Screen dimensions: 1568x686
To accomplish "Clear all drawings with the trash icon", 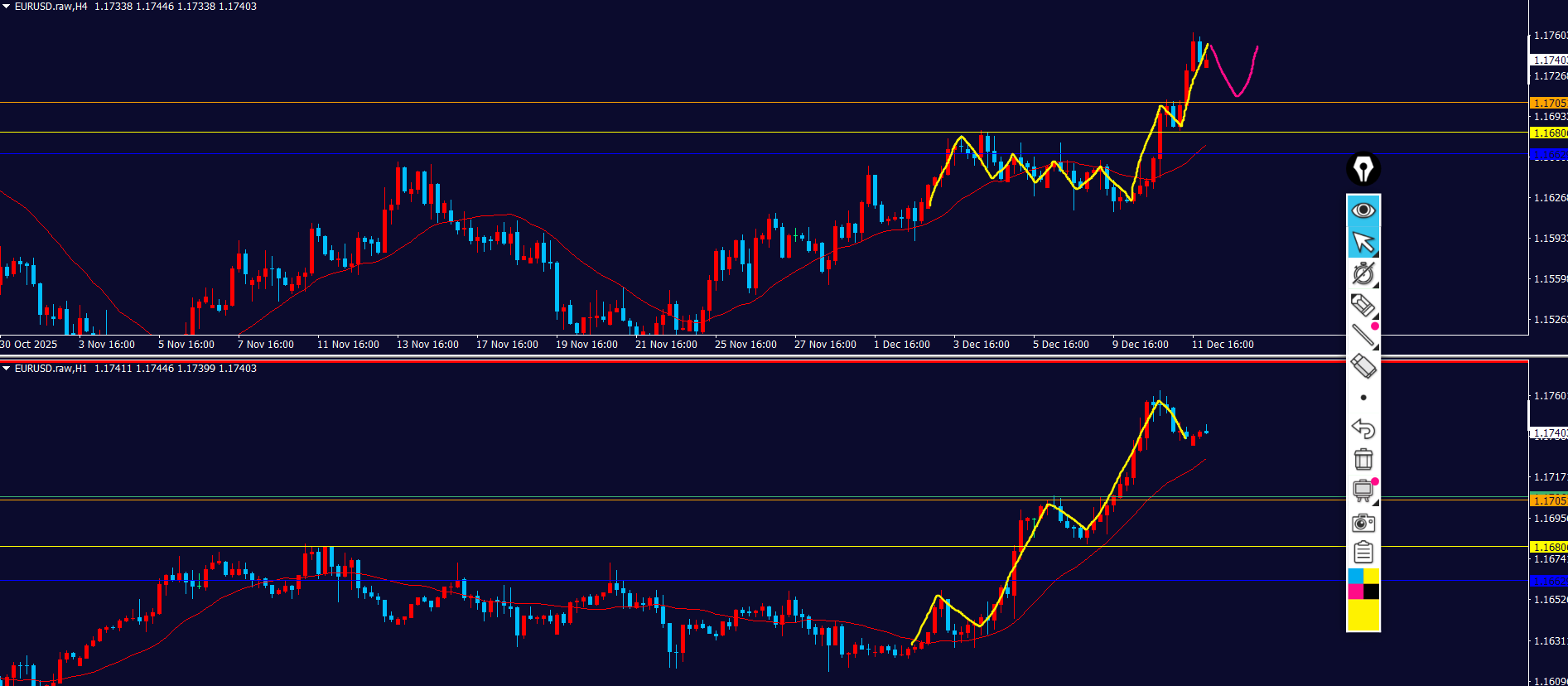I will coord(1363,459).
